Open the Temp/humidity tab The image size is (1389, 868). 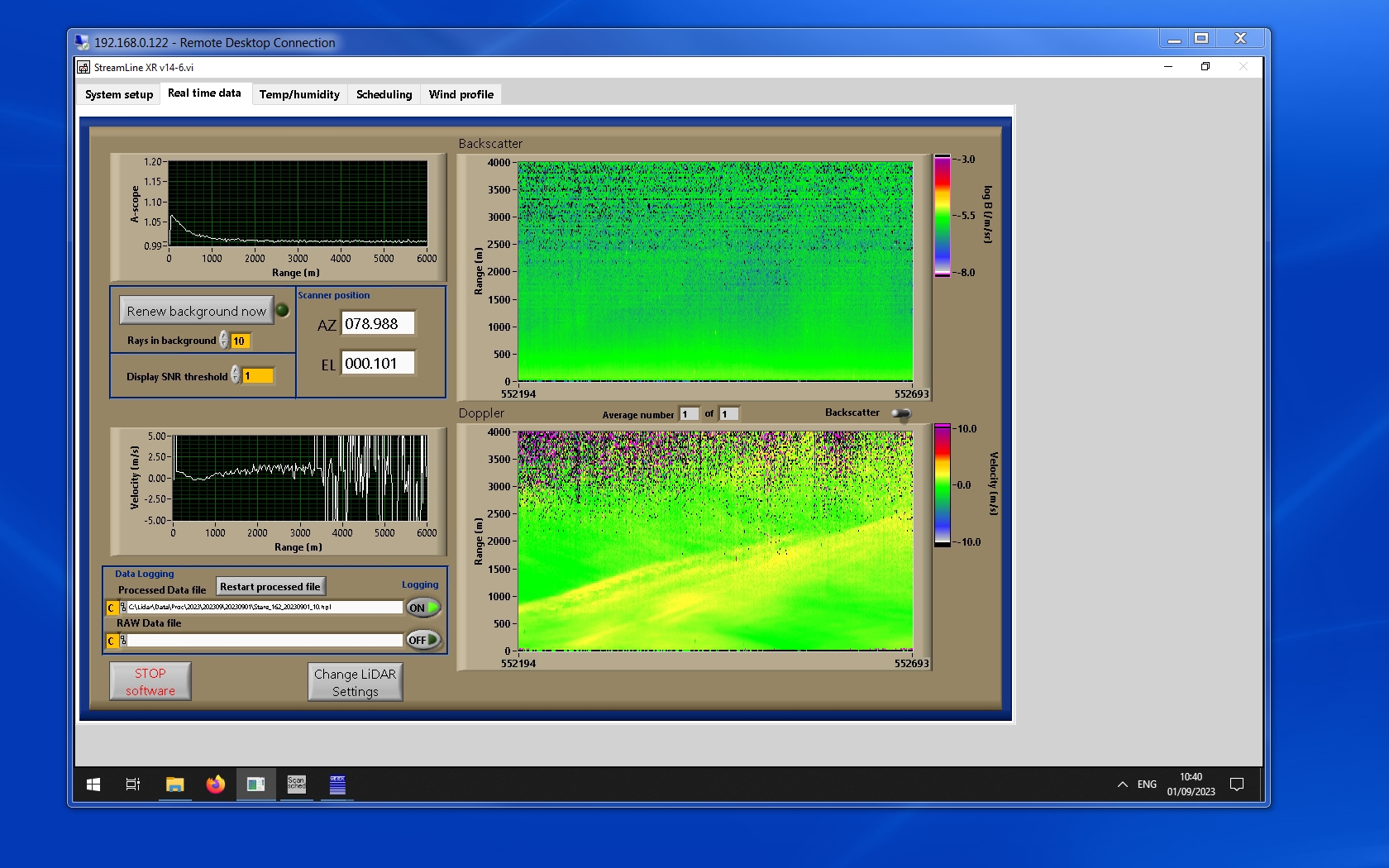(x=299, y=94)
